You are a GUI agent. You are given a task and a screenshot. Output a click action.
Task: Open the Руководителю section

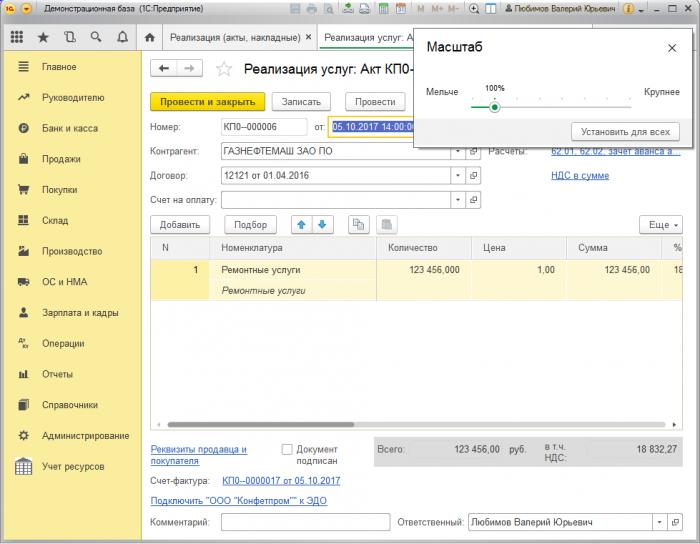point(72,97)
